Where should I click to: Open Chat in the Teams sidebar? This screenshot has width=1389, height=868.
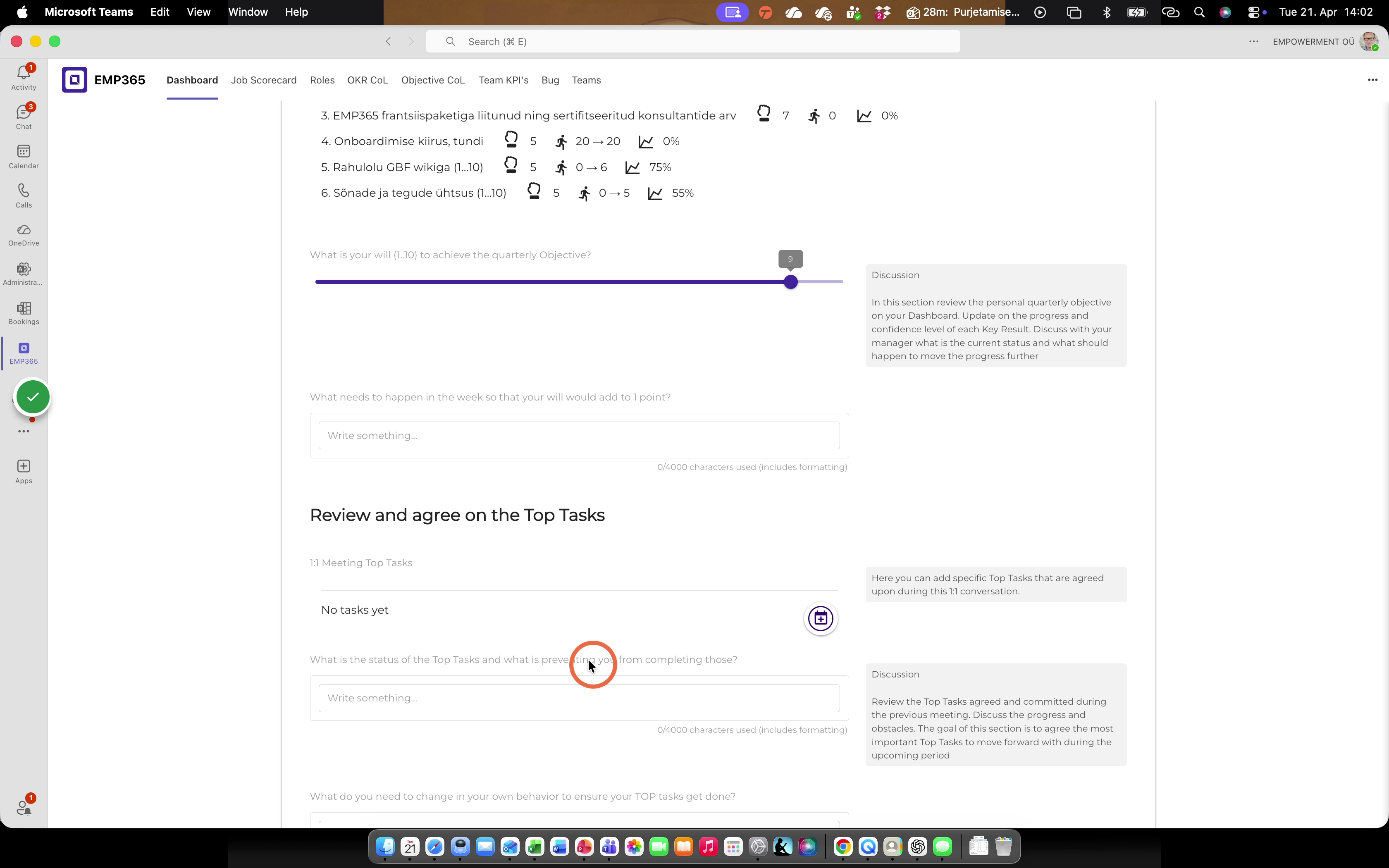[24, 117]
